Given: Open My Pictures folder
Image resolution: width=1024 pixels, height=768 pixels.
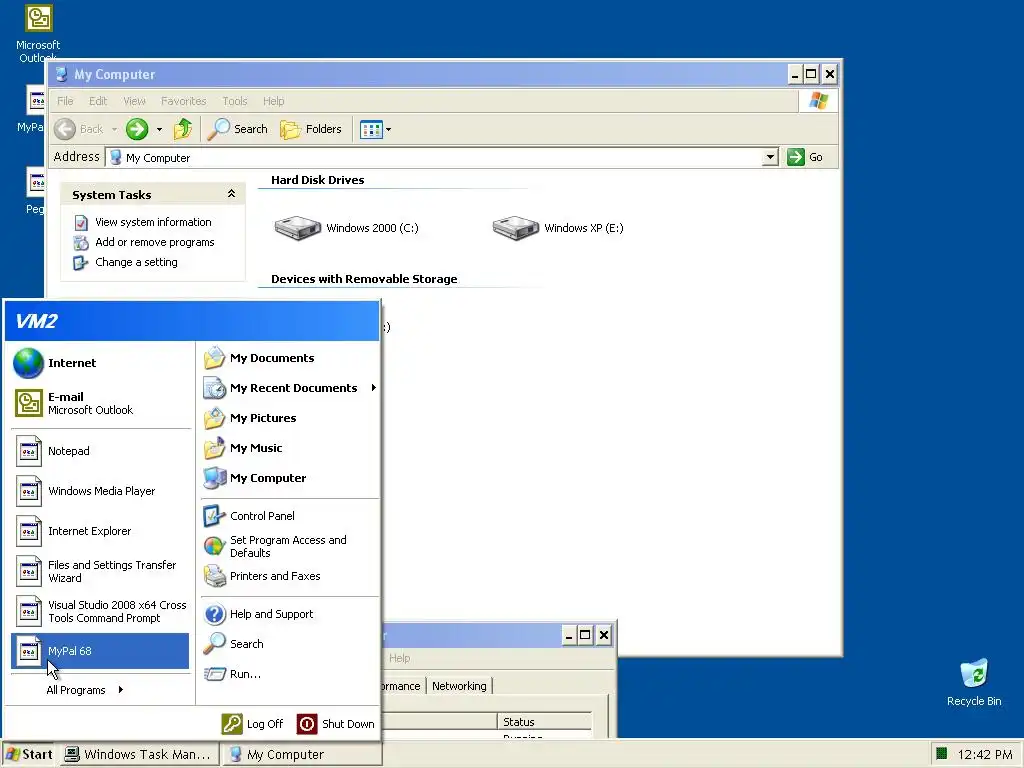Looking at the screenshot, I should [290, 418].
